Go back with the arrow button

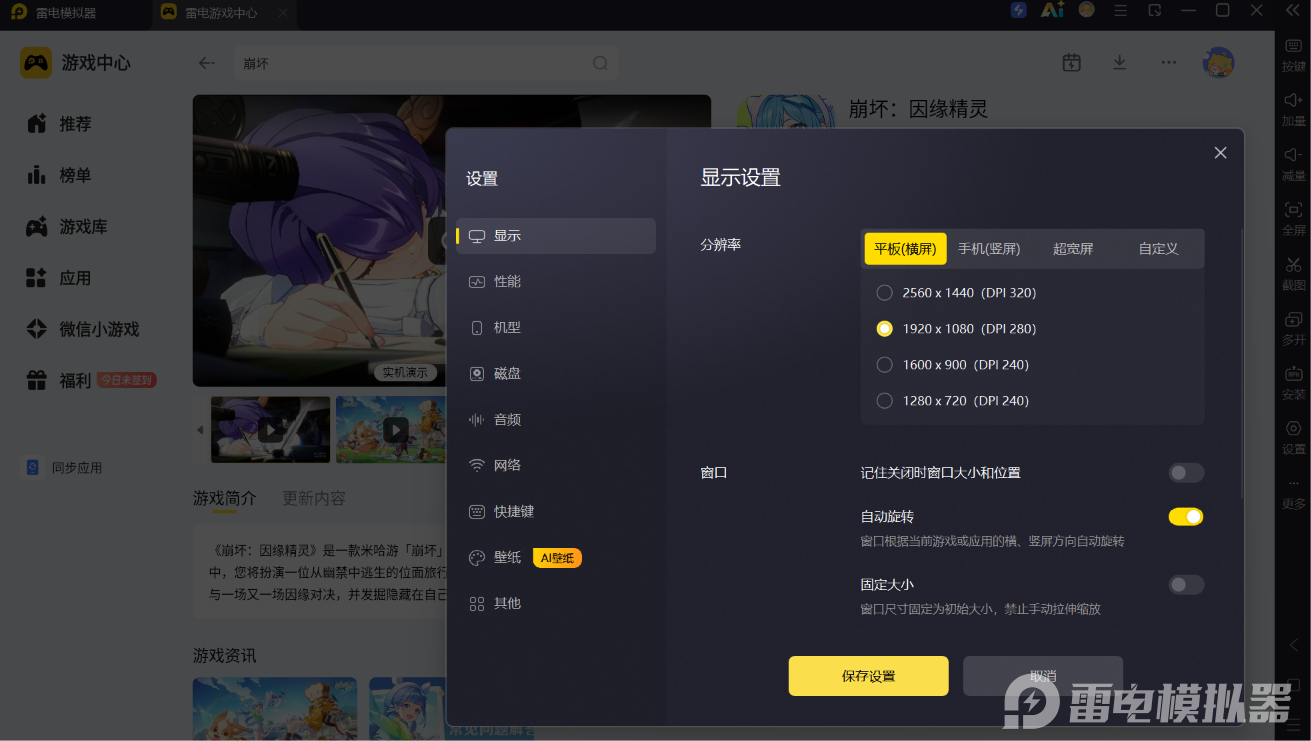click(x=207, y=63)
